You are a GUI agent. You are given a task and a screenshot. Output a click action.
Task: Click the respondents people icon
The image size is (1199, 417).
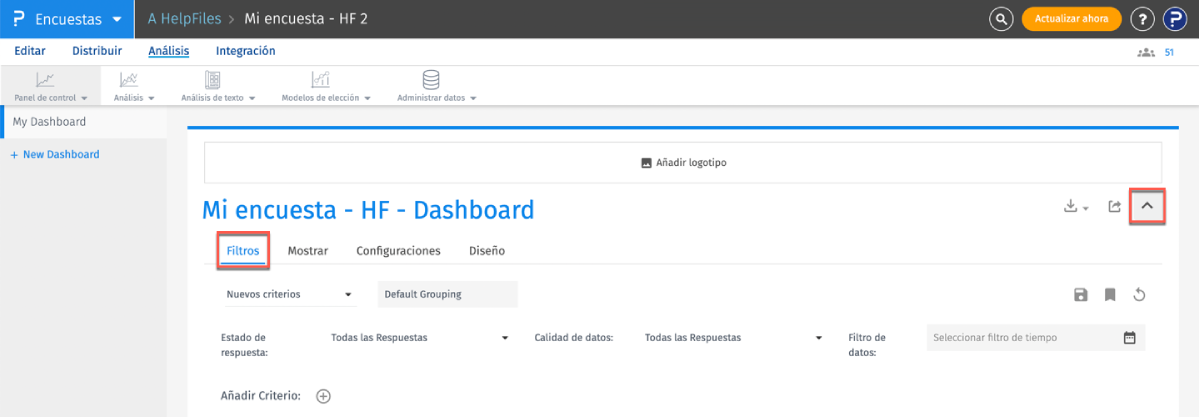[1145, 53]
